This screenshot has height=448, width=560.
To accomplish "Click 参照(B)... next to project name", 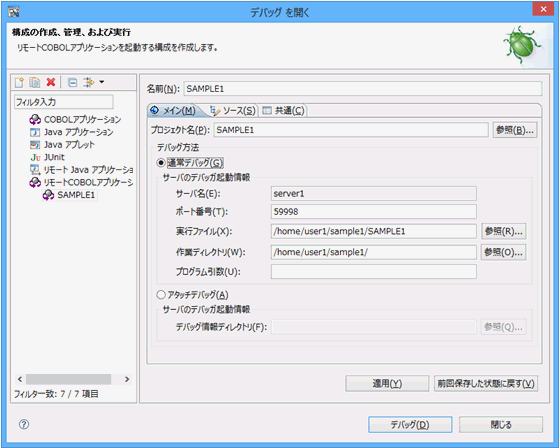I will [x=515, y=130].
